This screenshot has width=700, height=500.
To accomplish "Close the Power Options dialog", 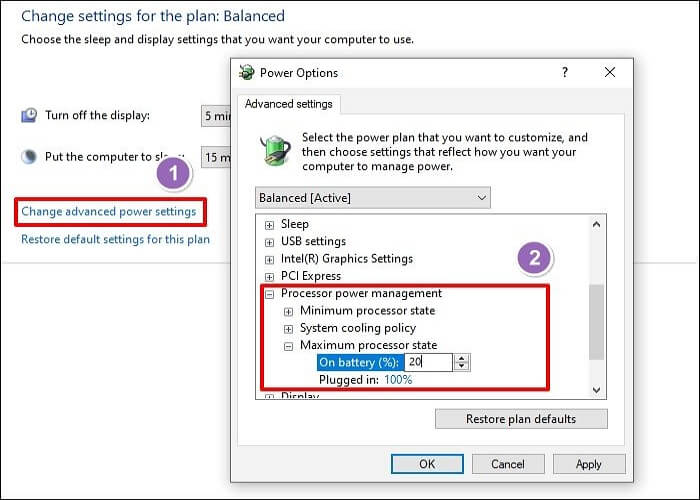I will tap(610, 72).
